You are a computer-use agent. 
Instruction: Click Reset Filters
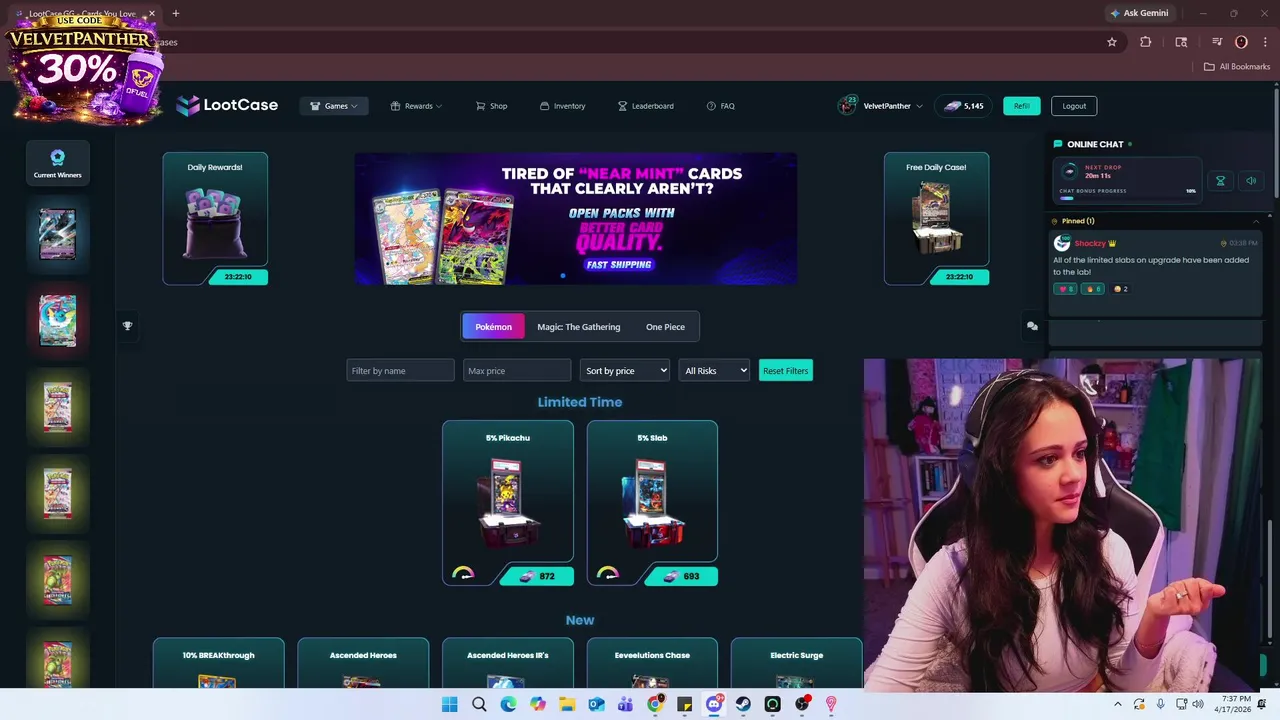coord(785,371)
